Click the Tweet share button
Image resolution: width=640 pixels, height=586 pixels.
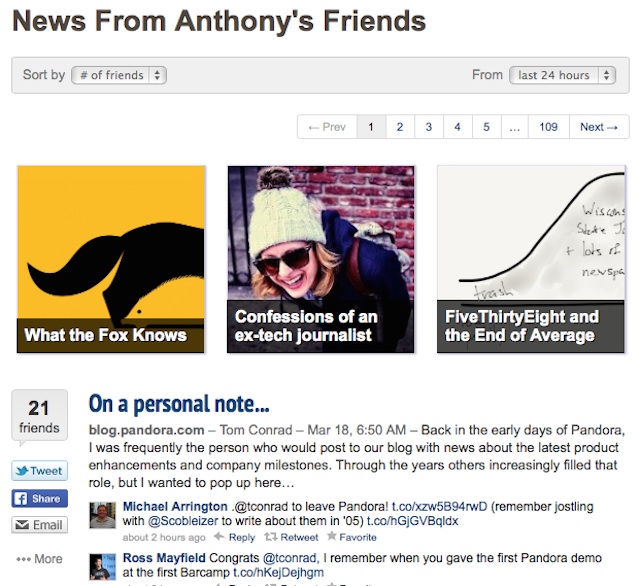coord(40,471)
